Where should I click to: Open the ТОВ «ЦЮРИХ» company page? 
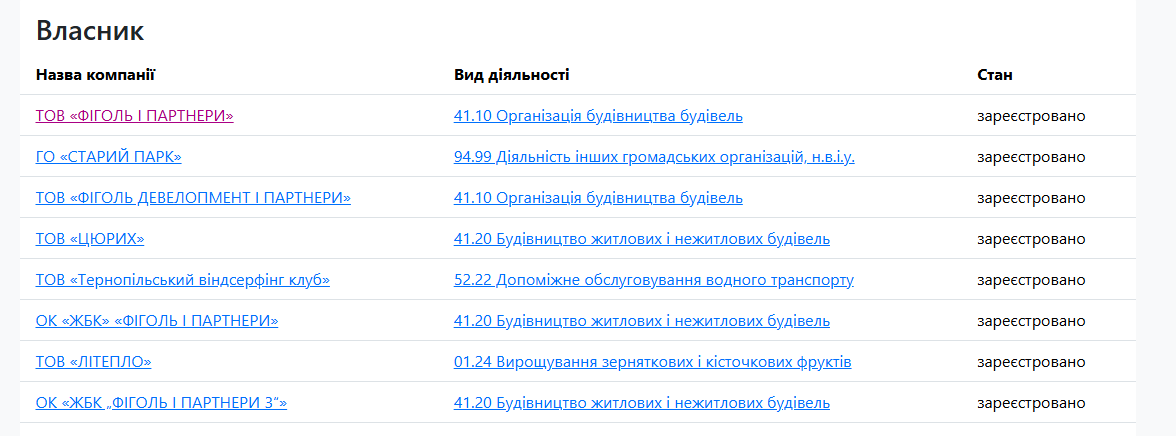click(90, 239)
